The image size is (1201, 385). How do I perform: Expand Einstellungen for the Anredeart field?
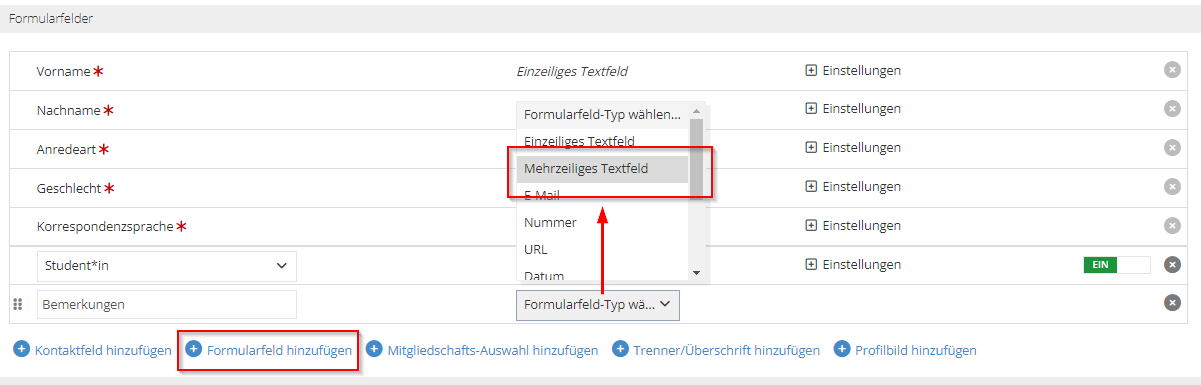coord(853,147)
